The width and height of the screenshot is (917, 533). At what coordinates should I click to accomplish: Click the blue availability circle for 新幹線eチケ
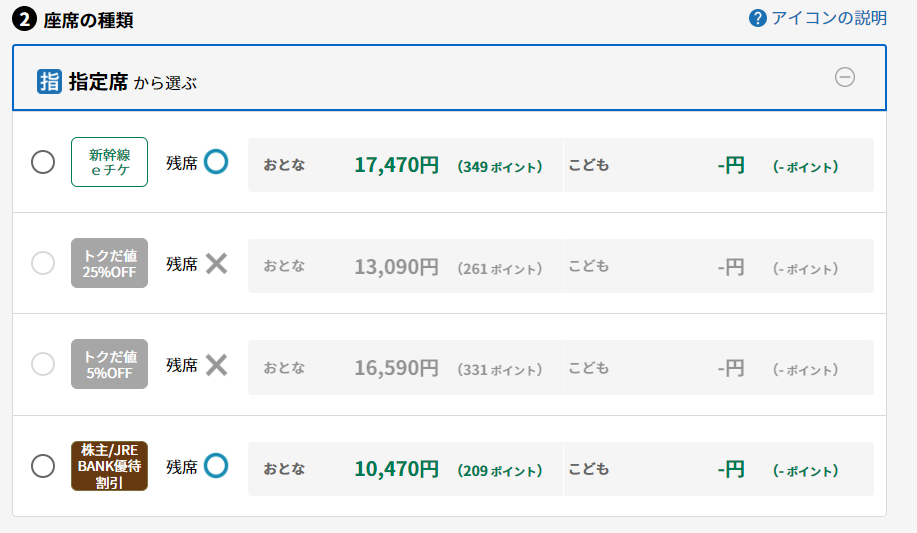point(216,161)
